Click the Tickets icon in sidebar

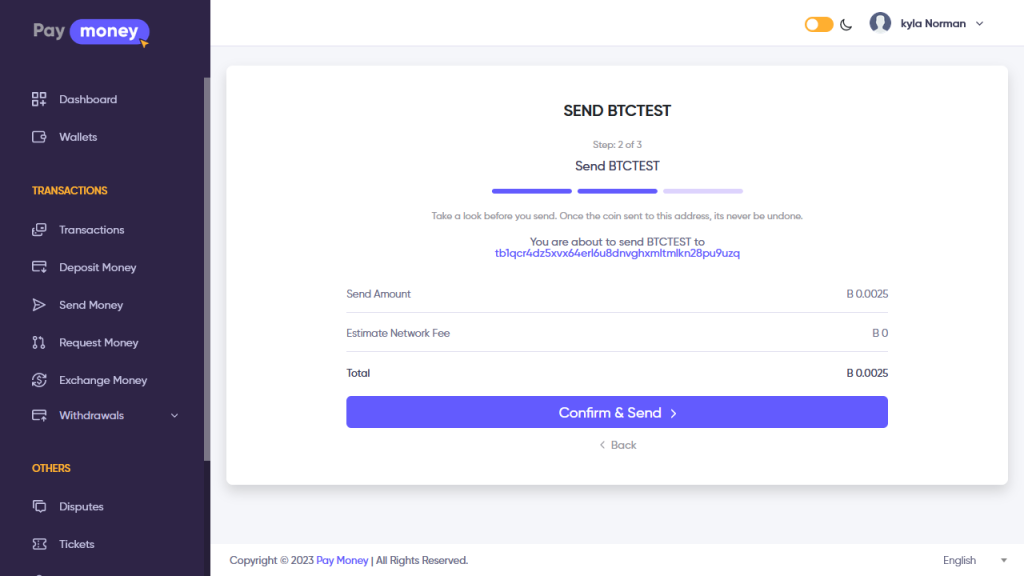click(x=39, y=544)
